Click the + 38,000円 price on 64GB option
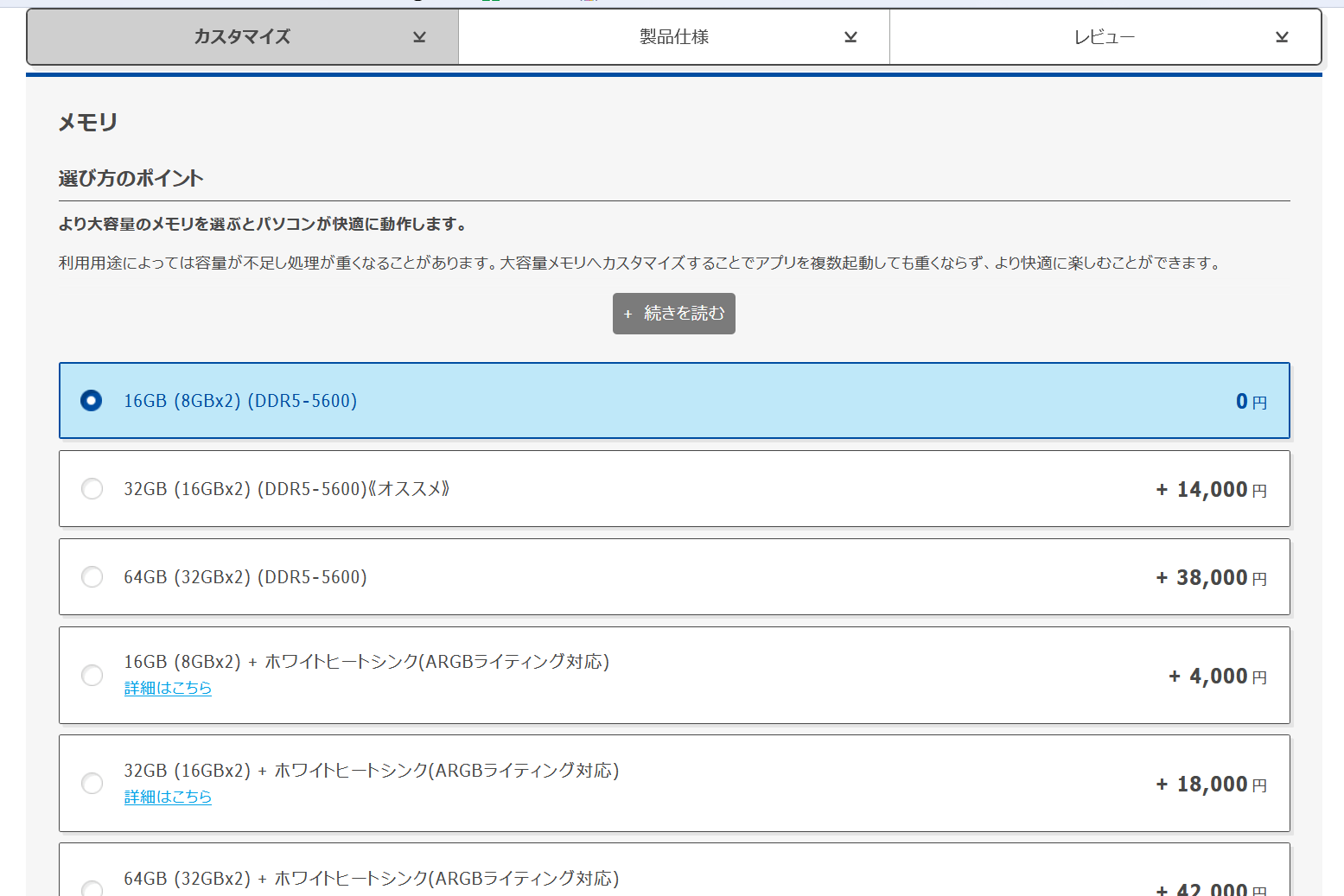 pos(1211,578)
